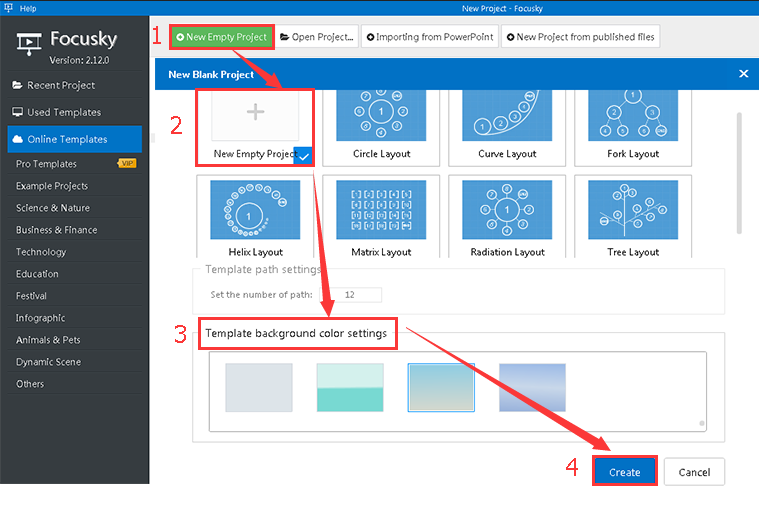Click the Open Project button
Screen dimensions: 759x515
coord(317,37)
